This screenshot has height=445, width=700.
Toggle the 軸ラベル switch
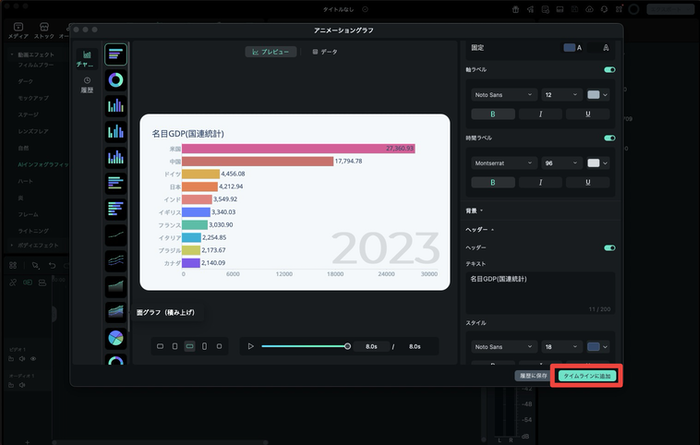point(609,71)
